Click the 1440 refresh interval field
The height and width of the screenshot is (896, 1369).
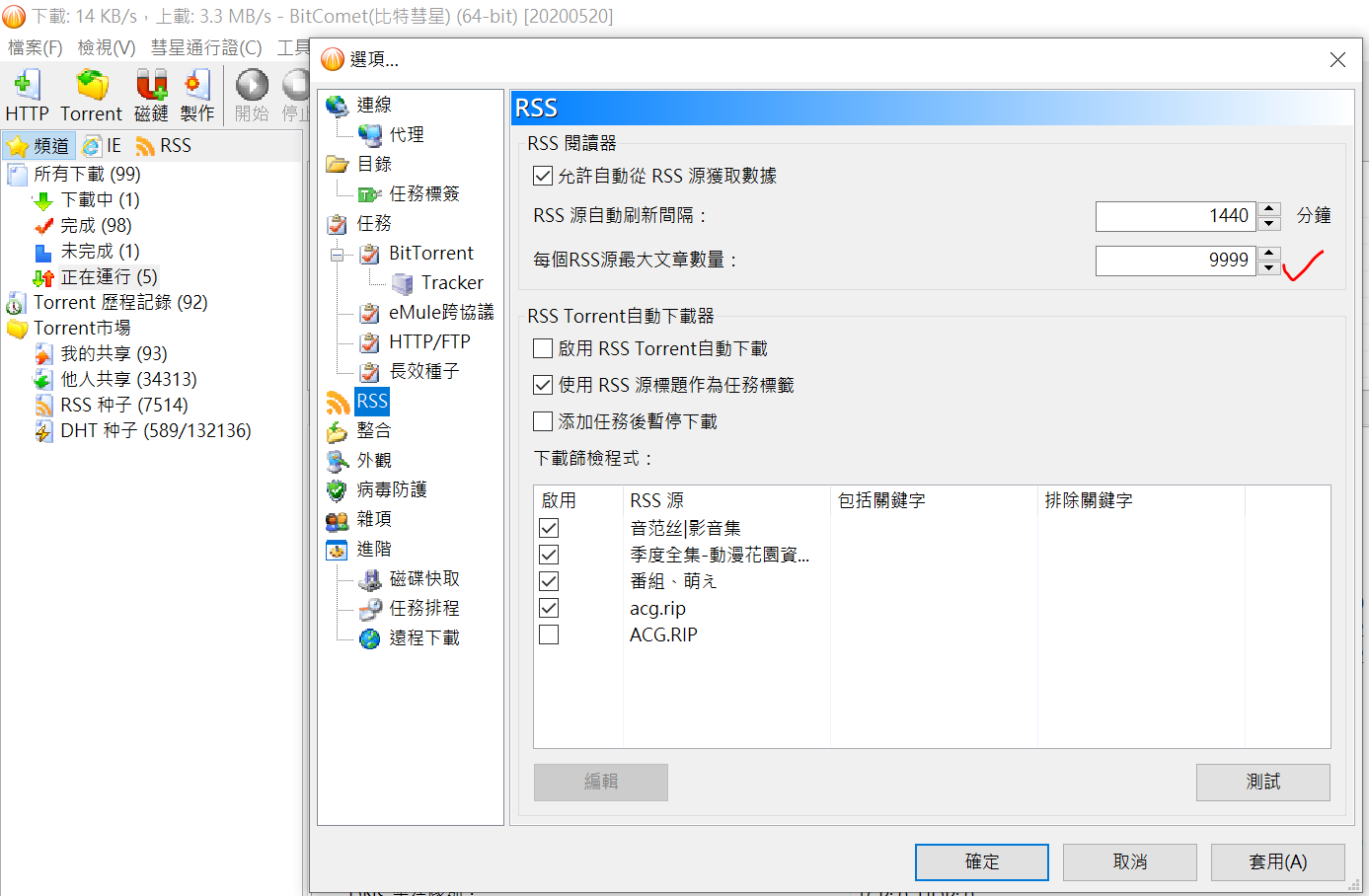pos(1176,216)
